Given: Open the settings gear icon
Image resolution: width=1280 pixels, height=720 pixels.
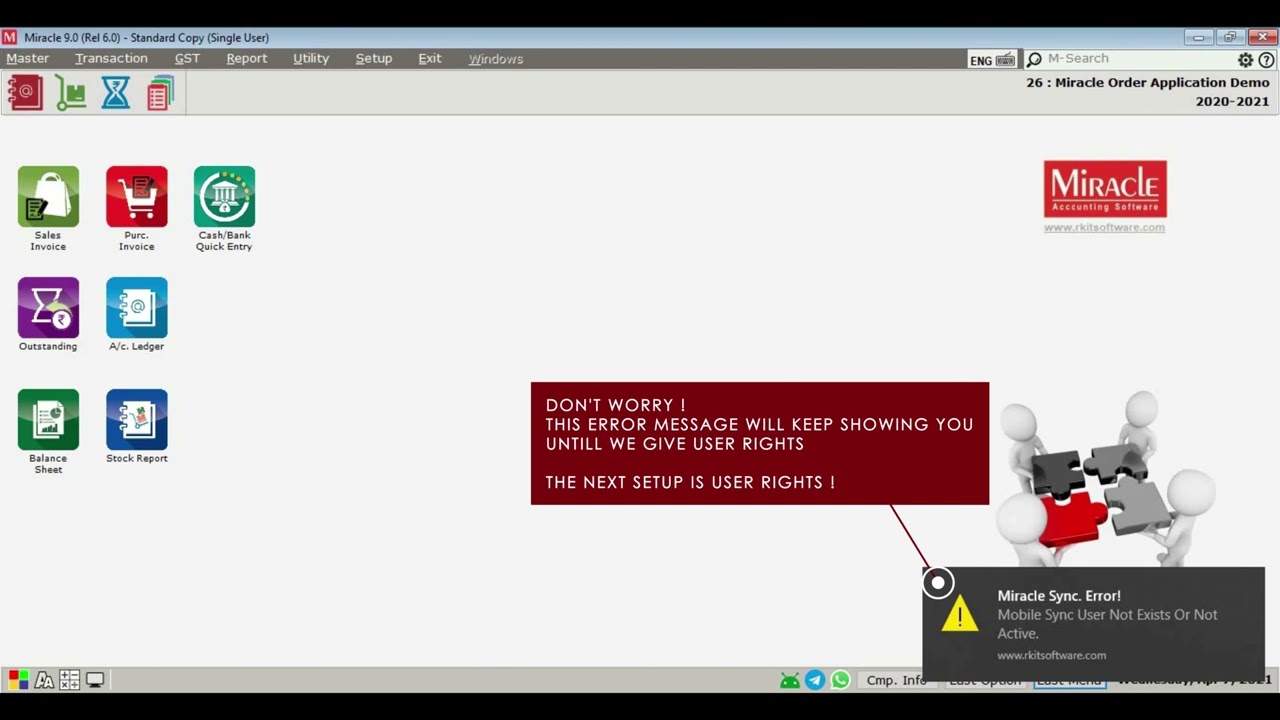Looking at the screenshot, I should point(1245,60).
